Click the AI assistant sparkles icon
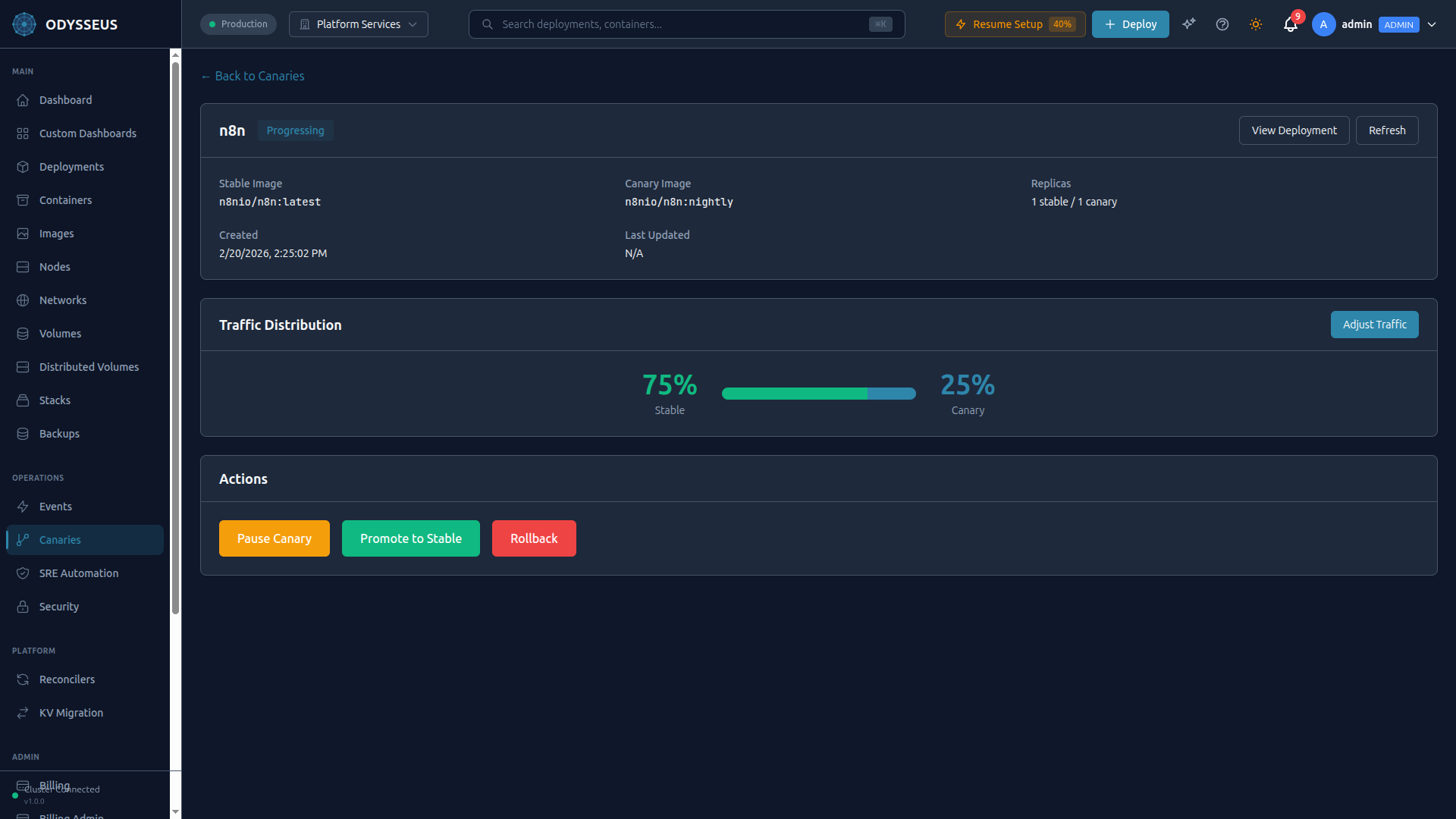Image resolution: width=1456 pixels, height=819 pixels. click(1188, 24)
